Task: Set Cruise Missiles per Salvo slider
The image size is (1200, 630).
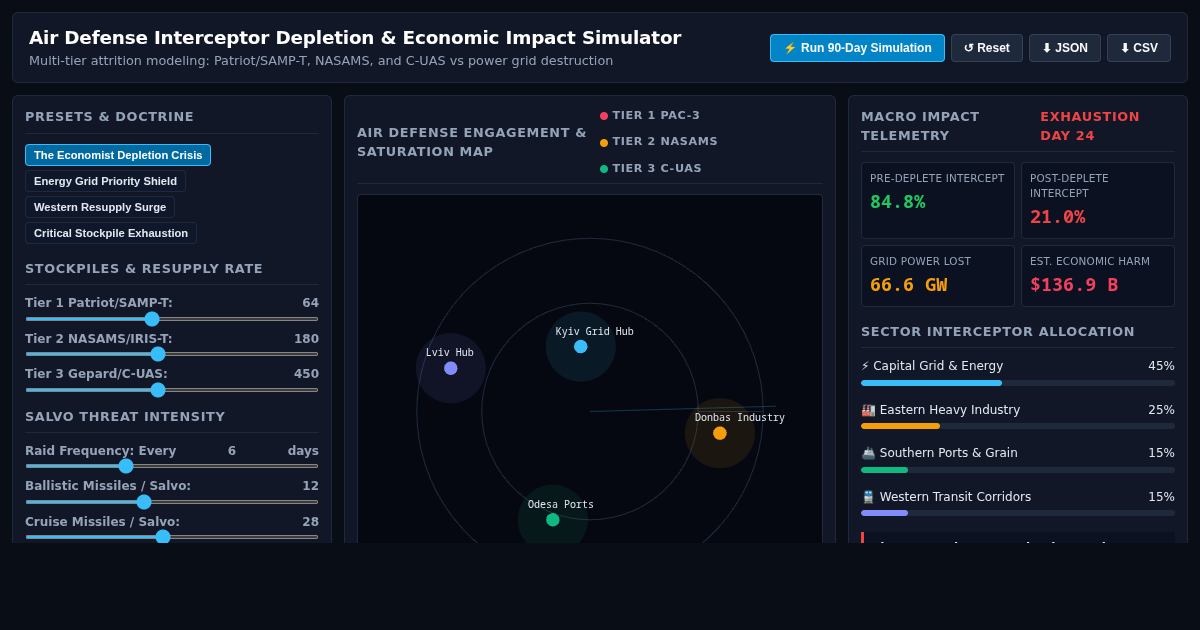Action: [172, 537]
